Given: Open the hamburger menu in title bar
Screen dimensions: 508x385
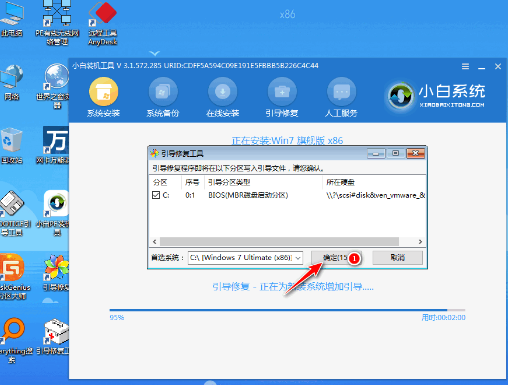Looking at the screenshot, I should [465, 66].
